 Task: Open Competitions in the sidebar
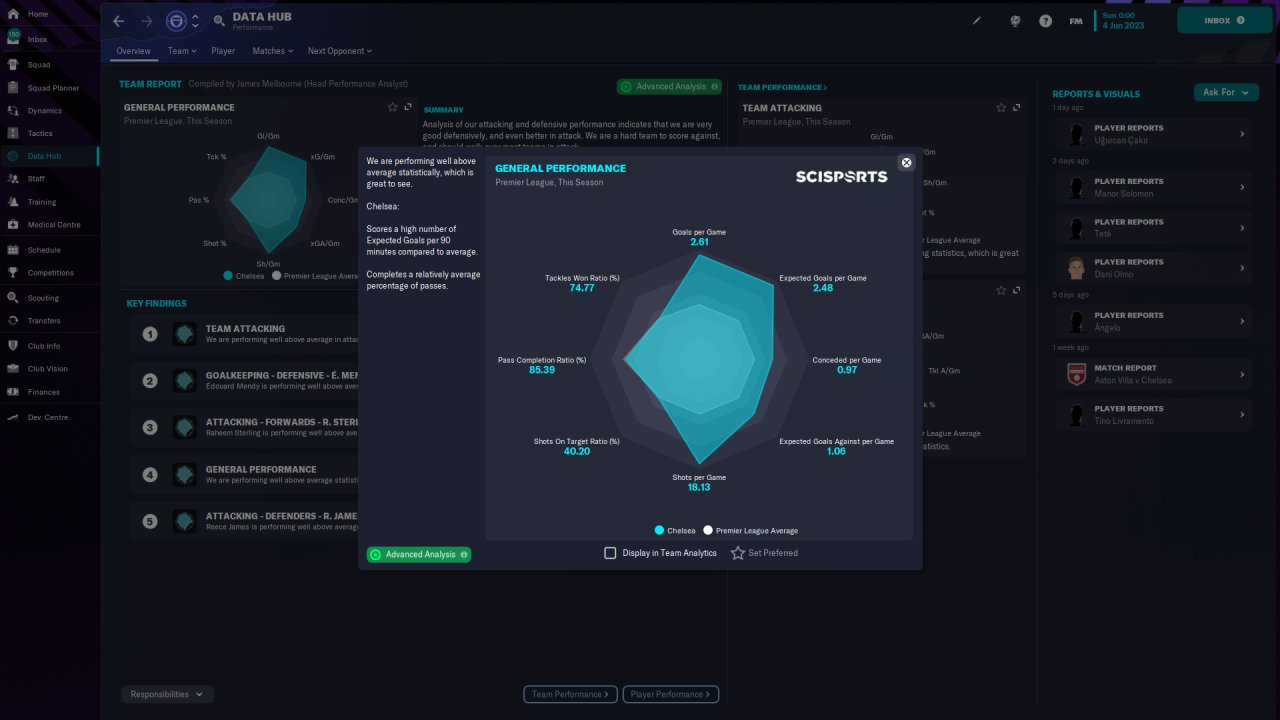point(50,273)
